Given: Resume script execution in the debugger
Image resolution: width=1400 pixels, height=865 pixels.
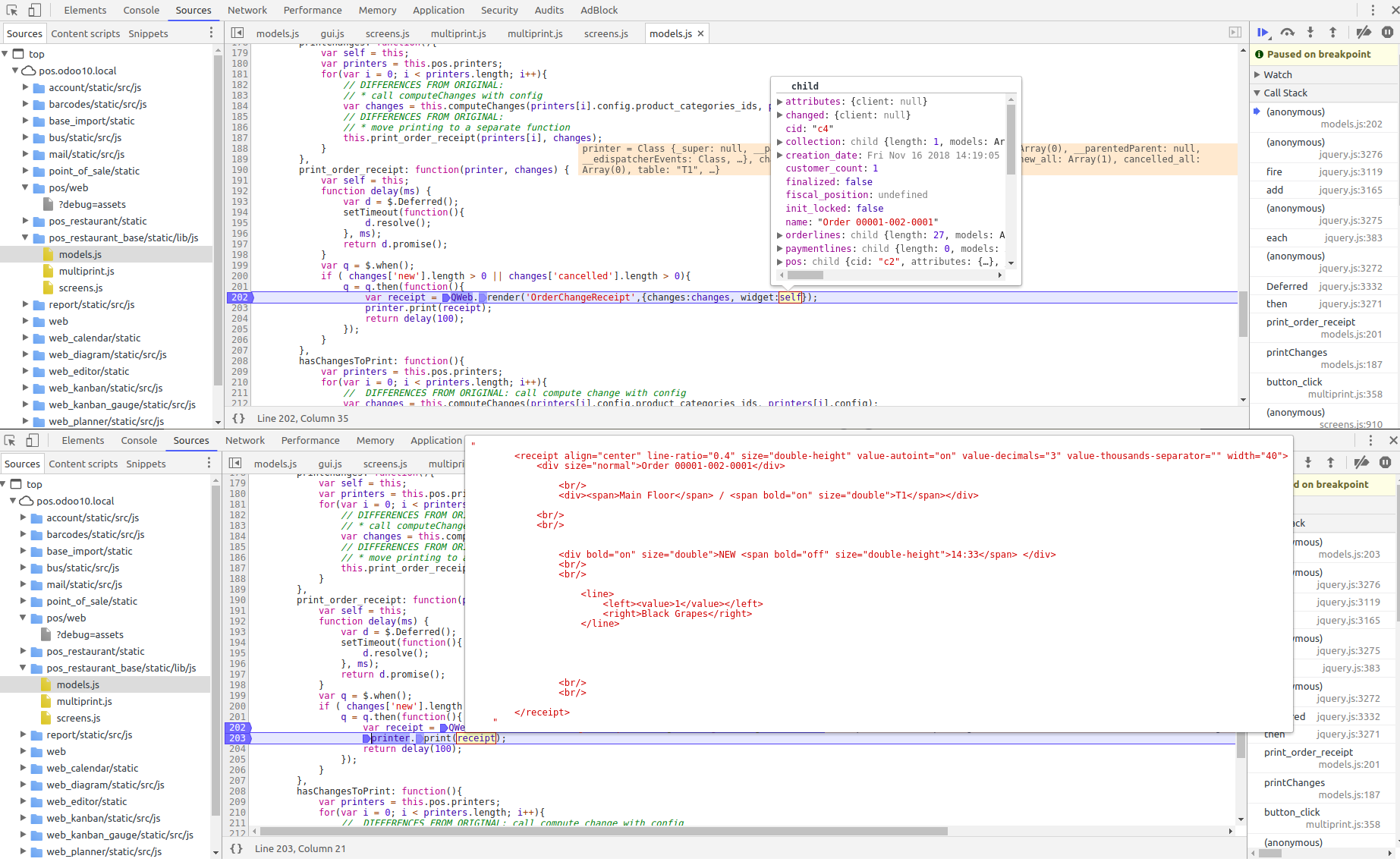Looking at the screenshot, I should coord(1262,33).
